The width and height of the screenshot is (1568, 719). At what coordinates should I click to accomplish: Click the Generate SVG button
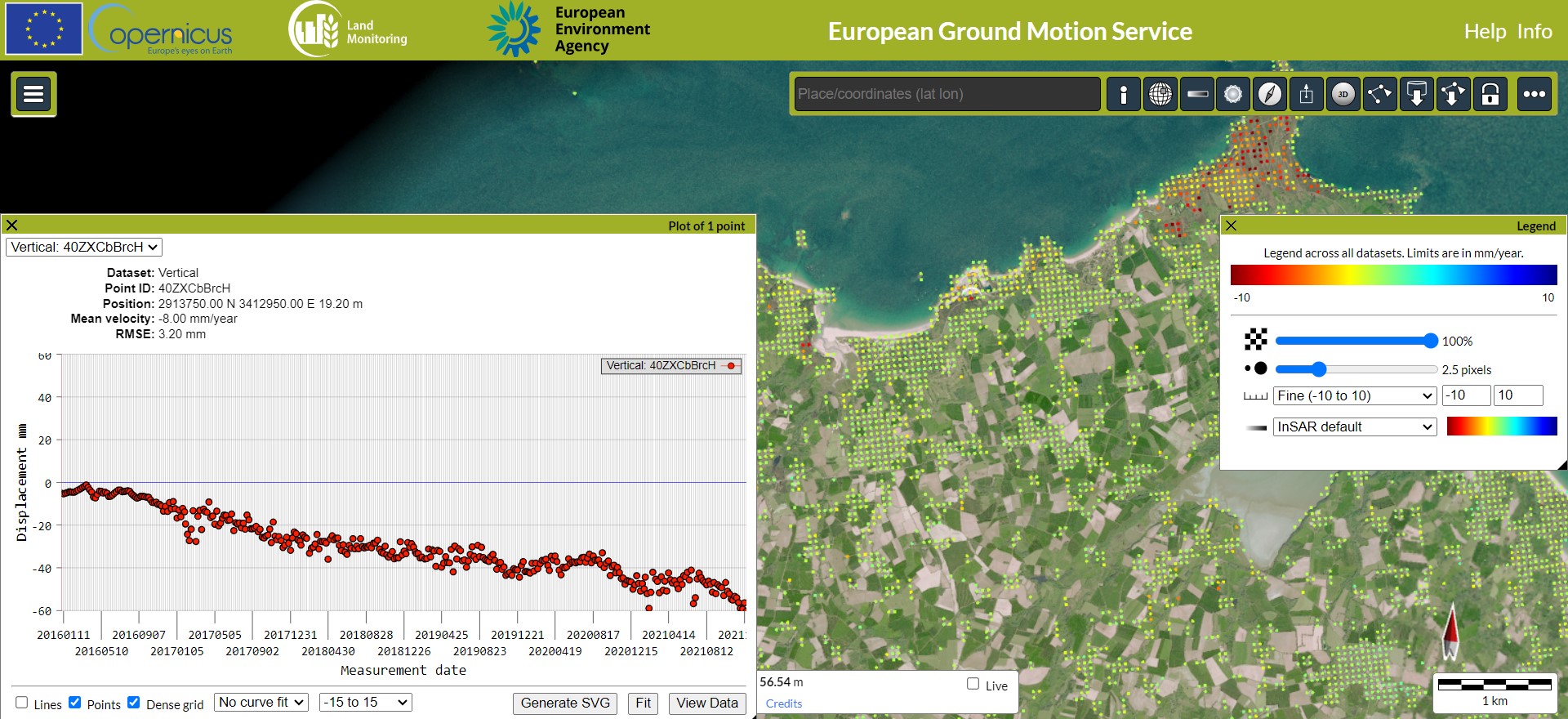(x=565, y=703)
